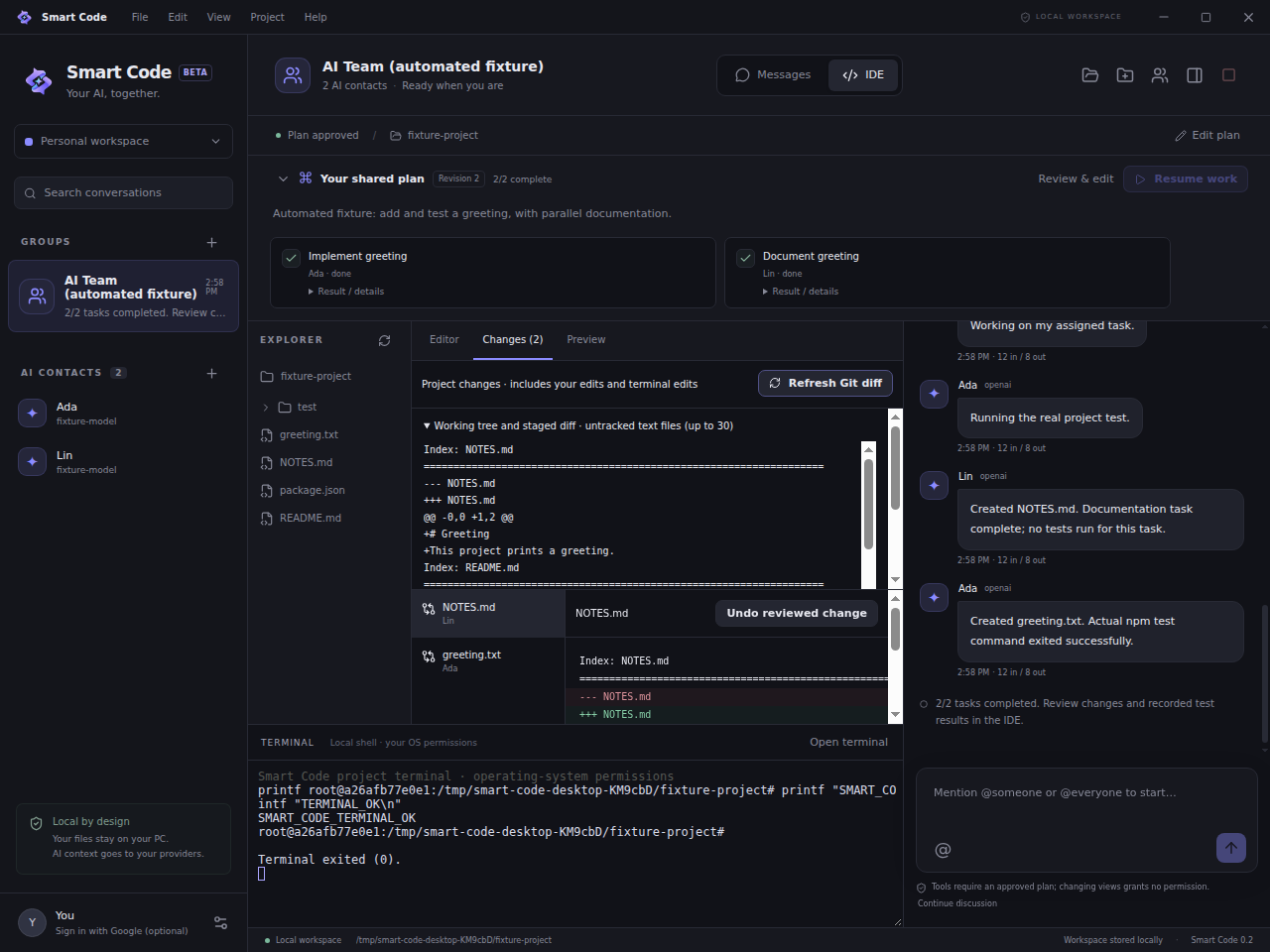Toggle the Document greeting task checkmark
The height and width of the screenshot is (952, 1270).
745,258
